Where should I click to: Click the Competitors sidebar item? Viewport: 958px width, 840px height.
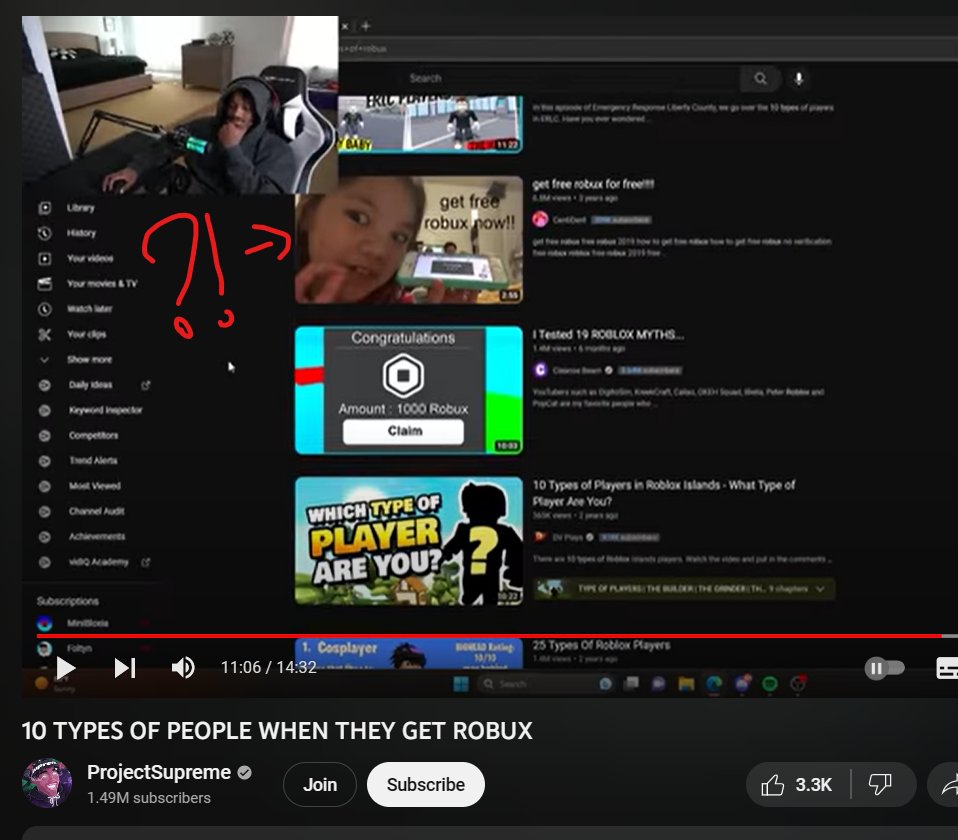pos(93,435)
